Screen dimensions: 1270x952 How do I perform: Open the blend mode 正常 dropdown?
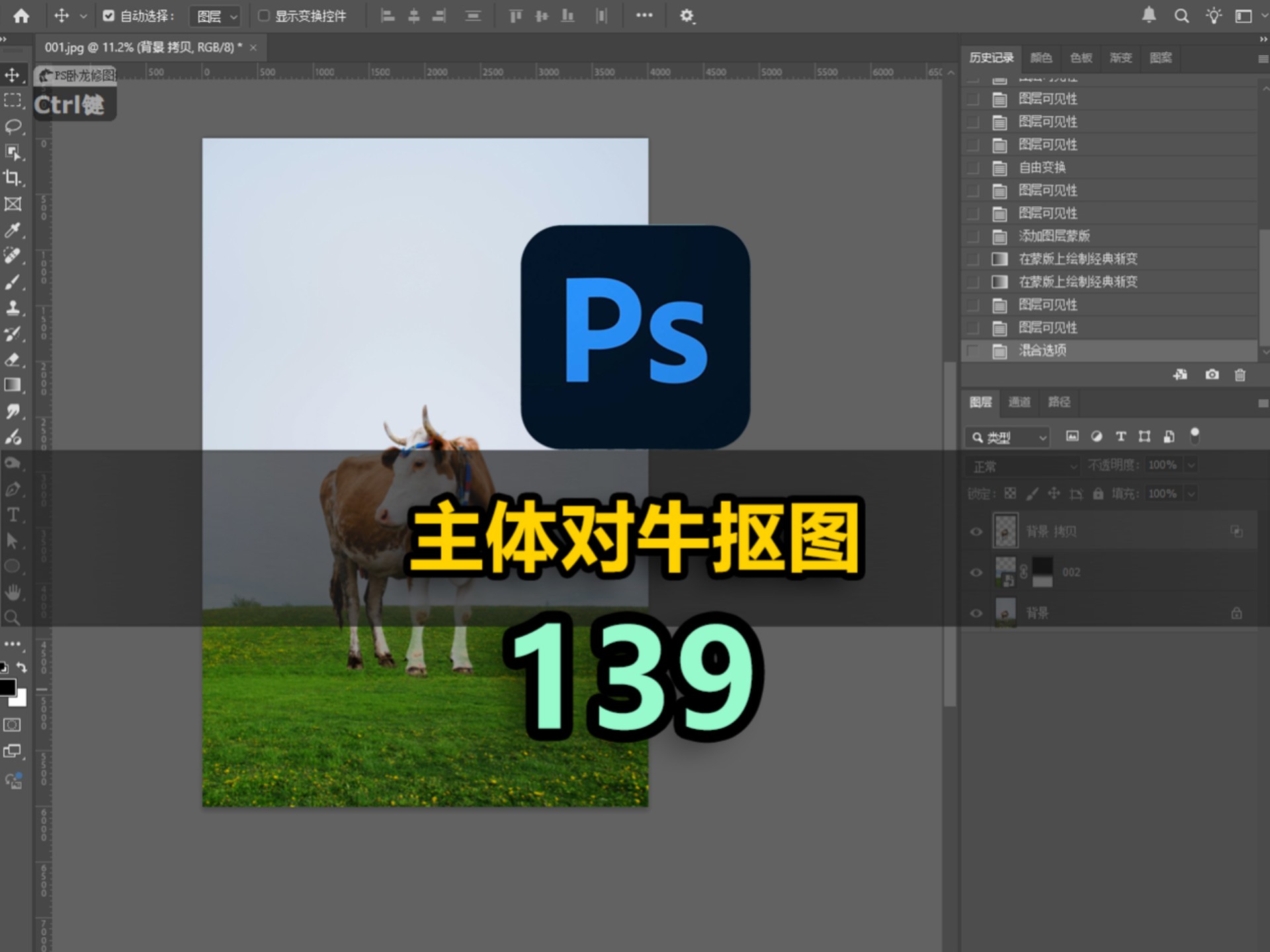(1023, 467)
